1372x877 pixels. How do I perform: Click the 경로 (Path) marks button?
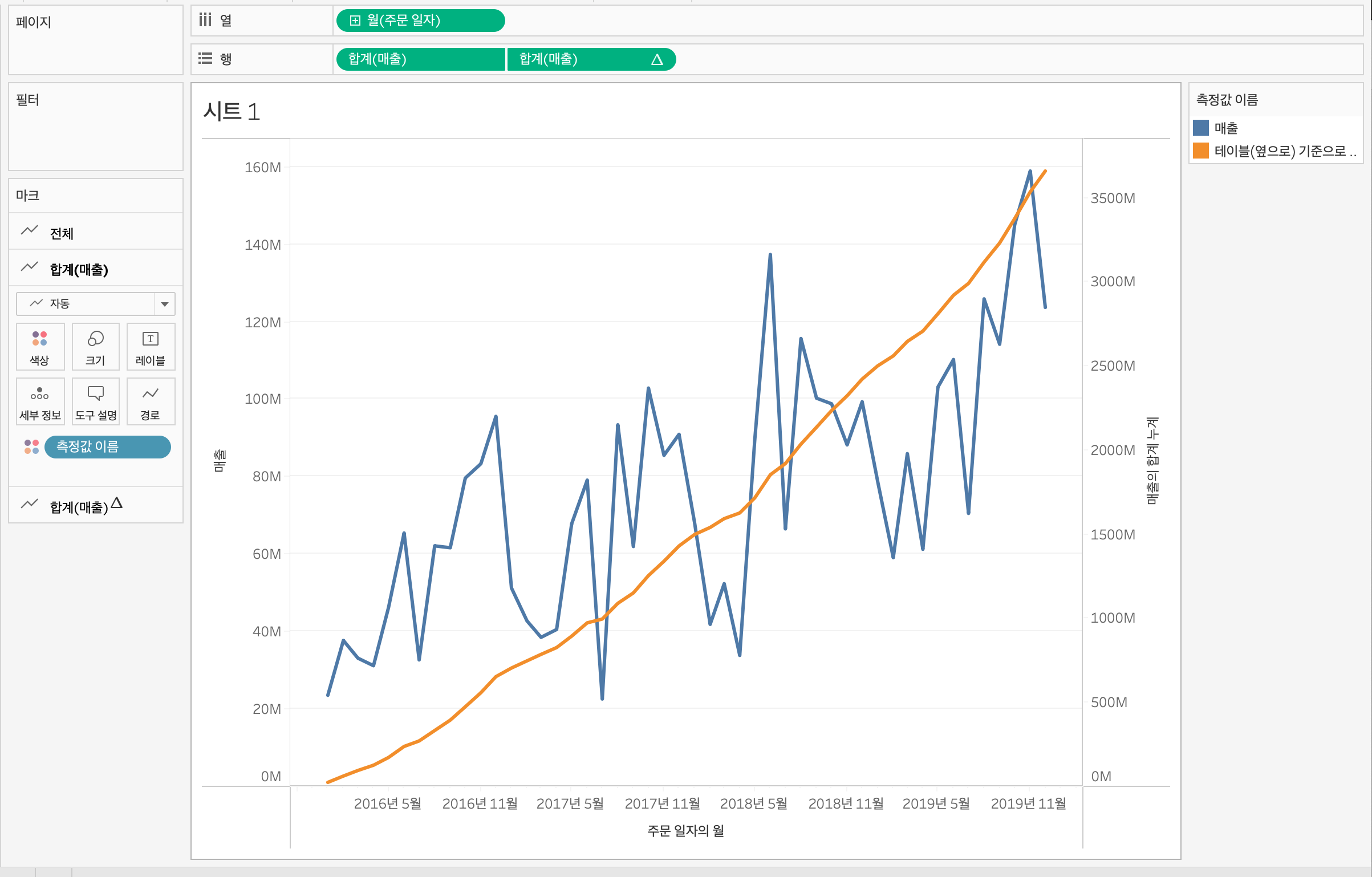tap(151, 401)
